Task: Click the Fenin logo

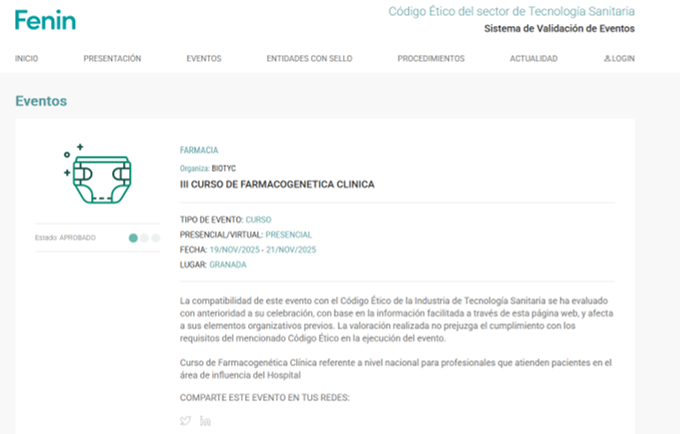Action: point(46,20)
